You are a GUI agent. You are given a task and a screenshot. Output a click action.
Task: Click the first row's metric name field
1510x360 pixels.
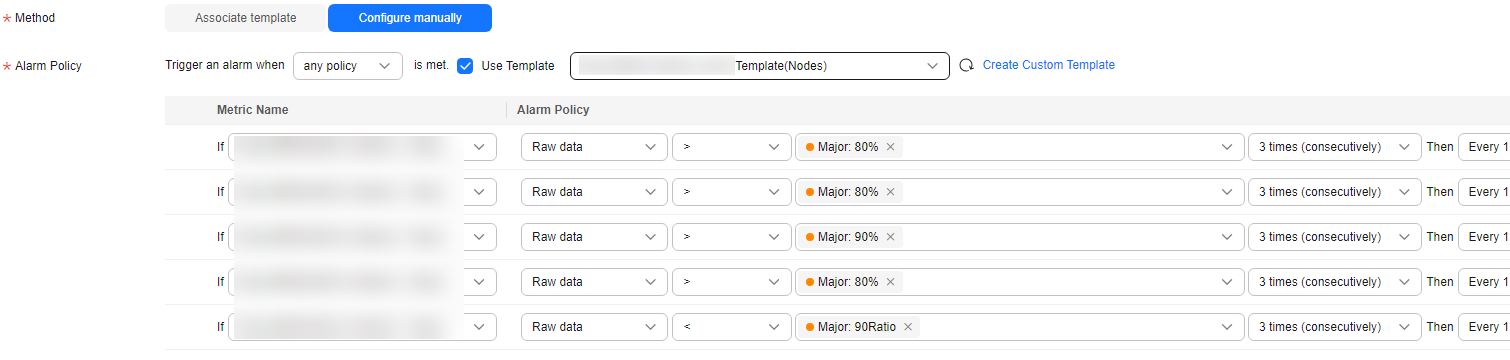click(363, 147)
